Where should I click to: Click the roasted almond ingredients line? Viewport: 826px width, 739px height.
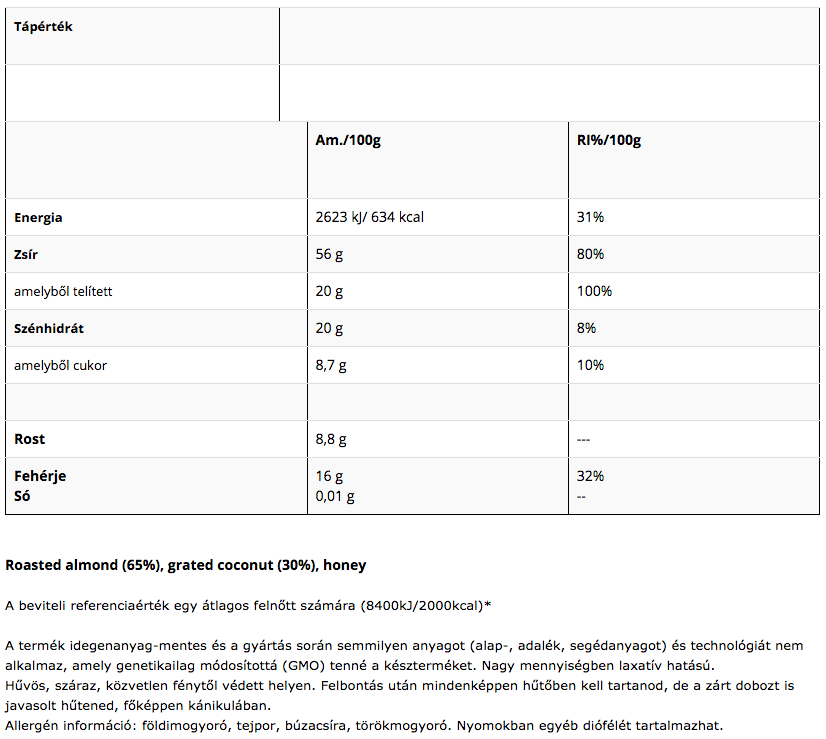pyautogui.click(x=186, y=566)
